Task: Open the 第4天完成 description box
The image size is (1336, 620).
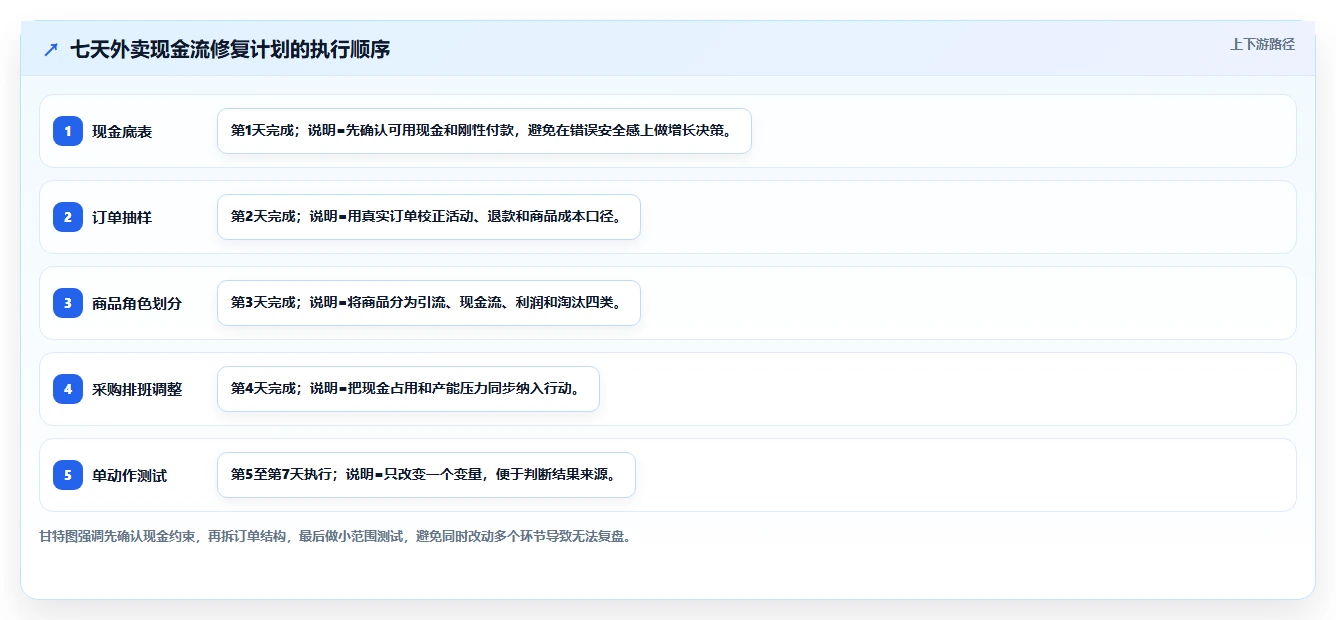Action: tap(408, 389)
